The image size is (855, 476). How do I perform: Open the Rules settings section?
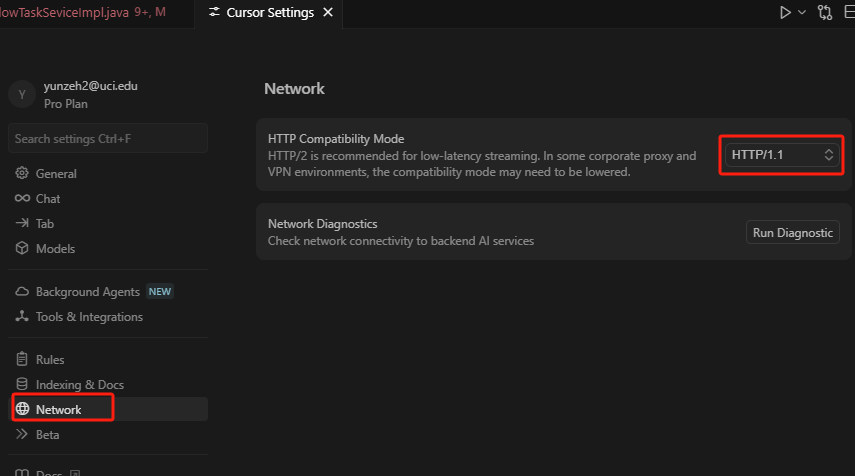pyautogui.click(x=108, y=360)
